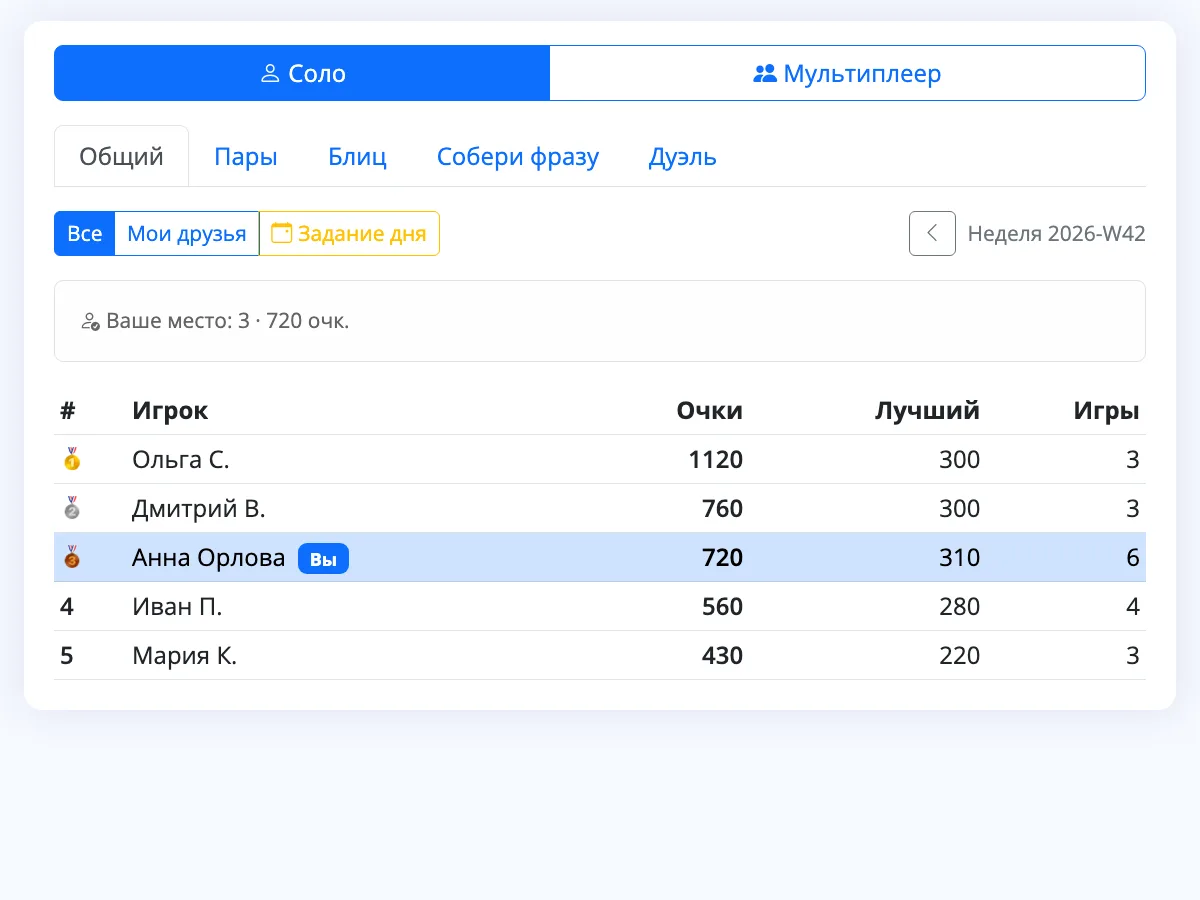Go to previous week with chevron button

932,233
